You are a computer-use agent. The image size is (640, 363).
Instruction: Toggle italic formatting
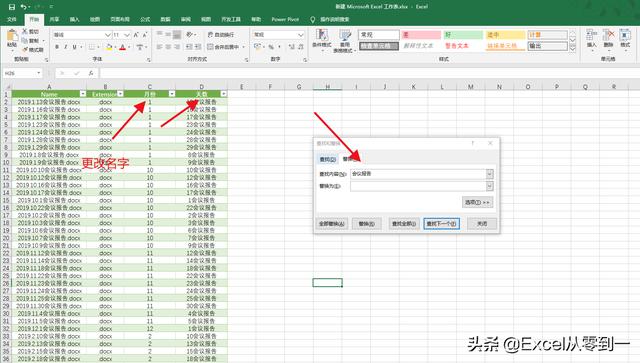tap(65, 47)
